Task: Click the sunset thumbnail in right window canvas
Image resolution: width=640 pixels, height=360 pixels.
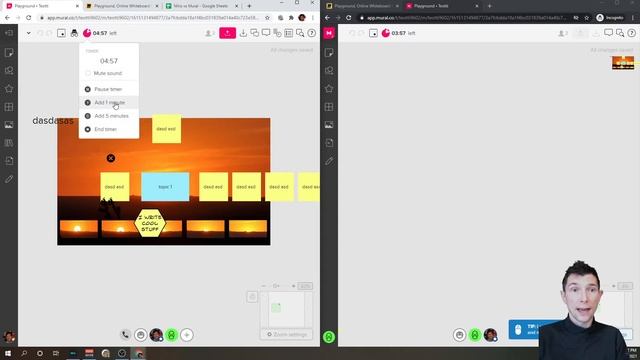Action: pyautogui.click(x=623, y=63)
